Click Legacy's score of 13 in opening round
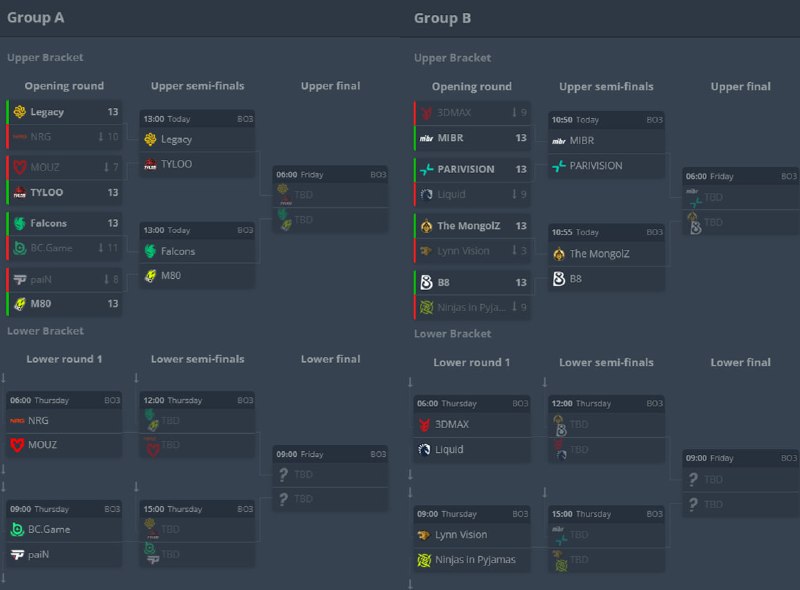 tap(113, 112)
